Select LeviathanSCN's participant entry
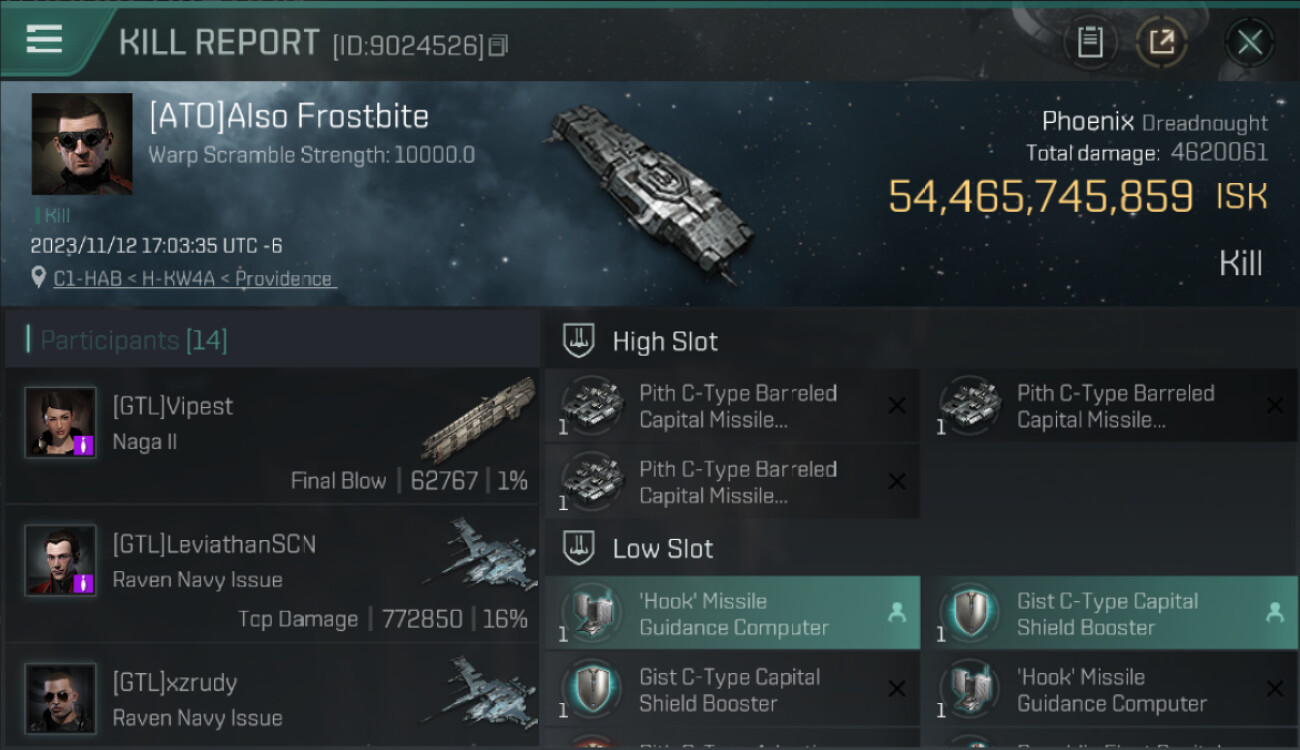The width and height of the screenshot is (1300, 750). (x=270, y=573)
